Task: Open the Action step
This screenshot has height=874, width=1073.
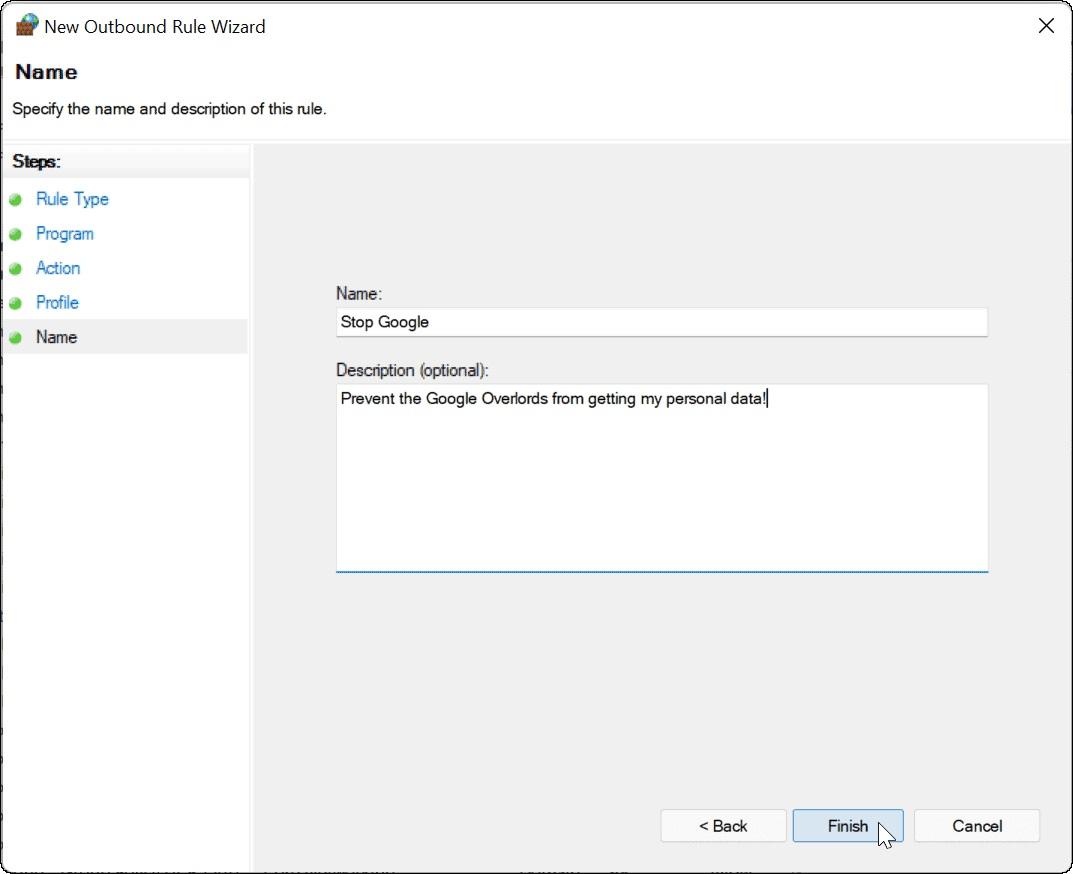Action: click(58, 268)
